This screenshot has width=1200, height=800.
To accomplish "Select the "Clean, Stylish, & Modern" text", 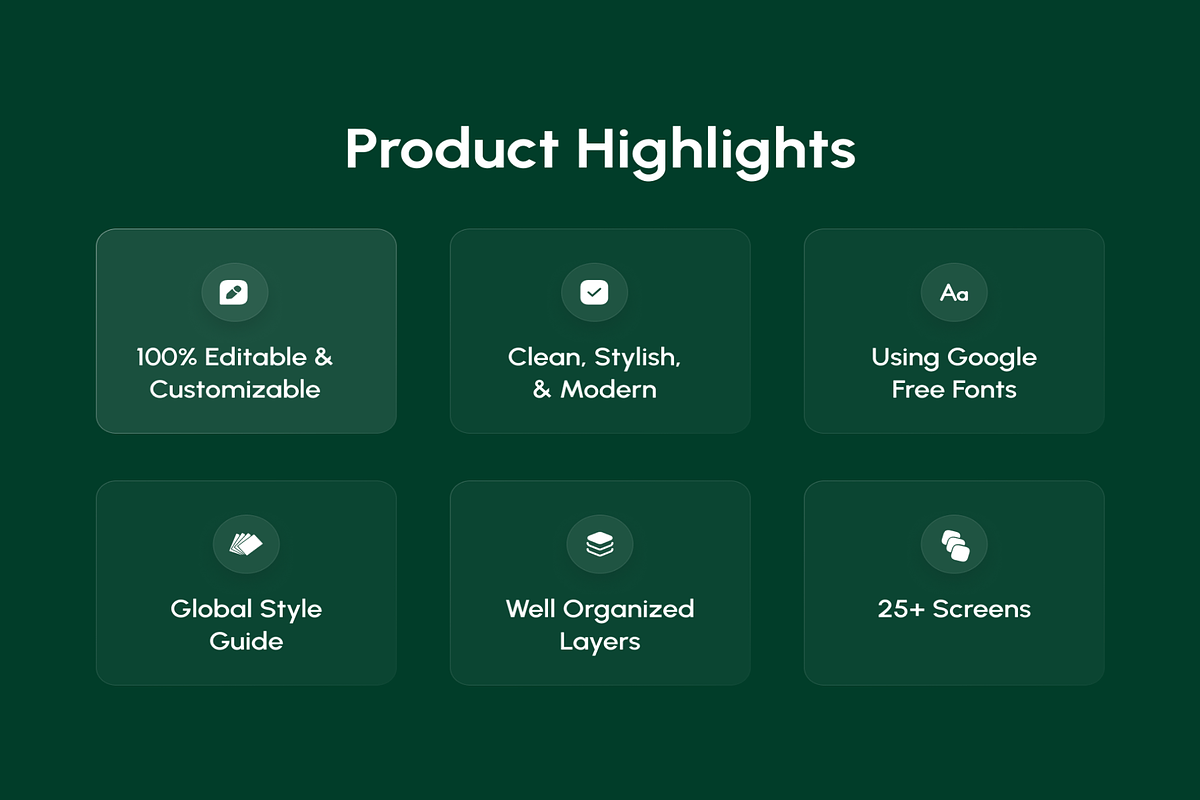I will pyautogui.click(x=594, y=373).
